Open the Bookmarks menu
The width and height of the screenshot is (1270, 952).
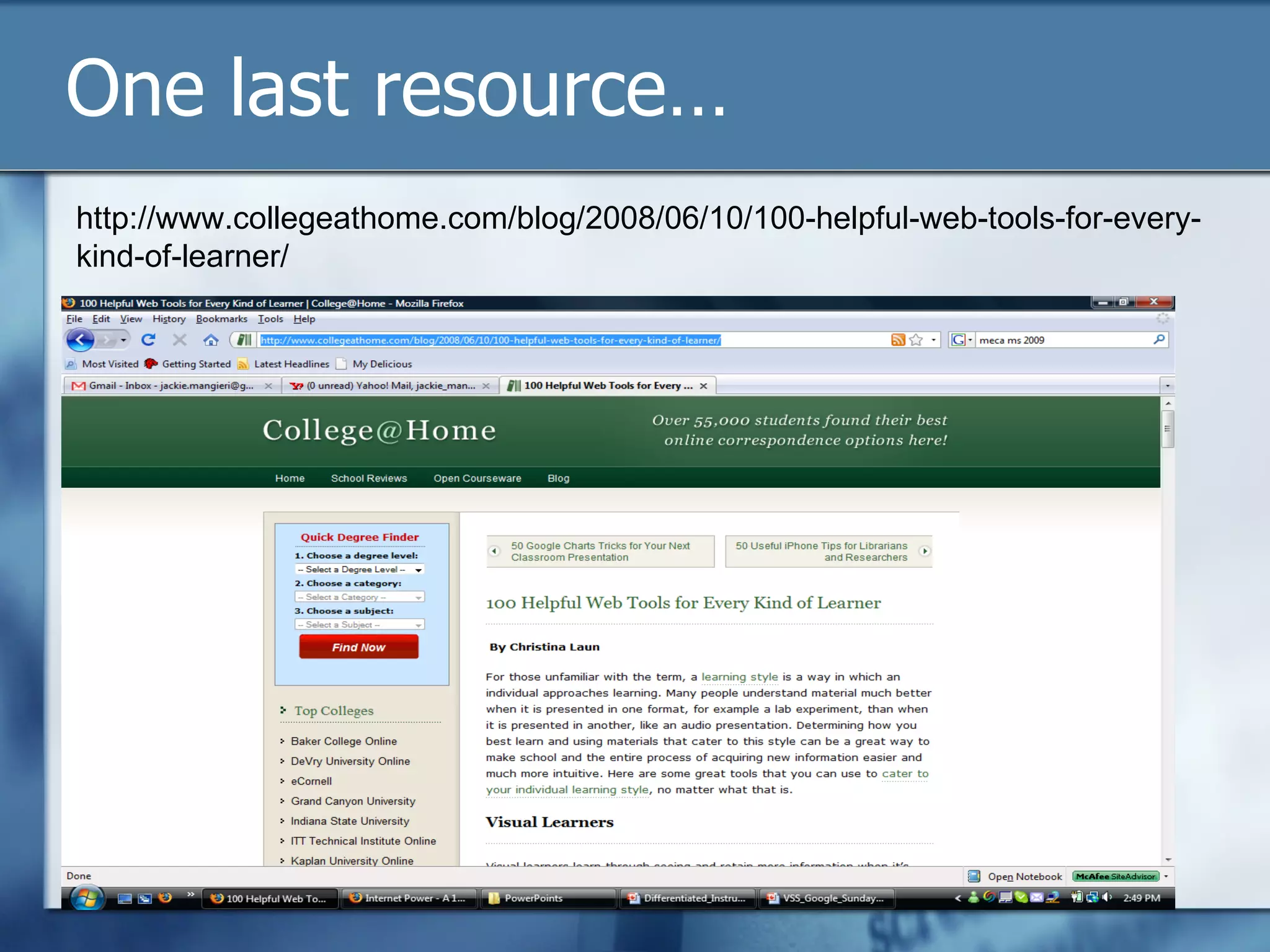coord(221,319)
